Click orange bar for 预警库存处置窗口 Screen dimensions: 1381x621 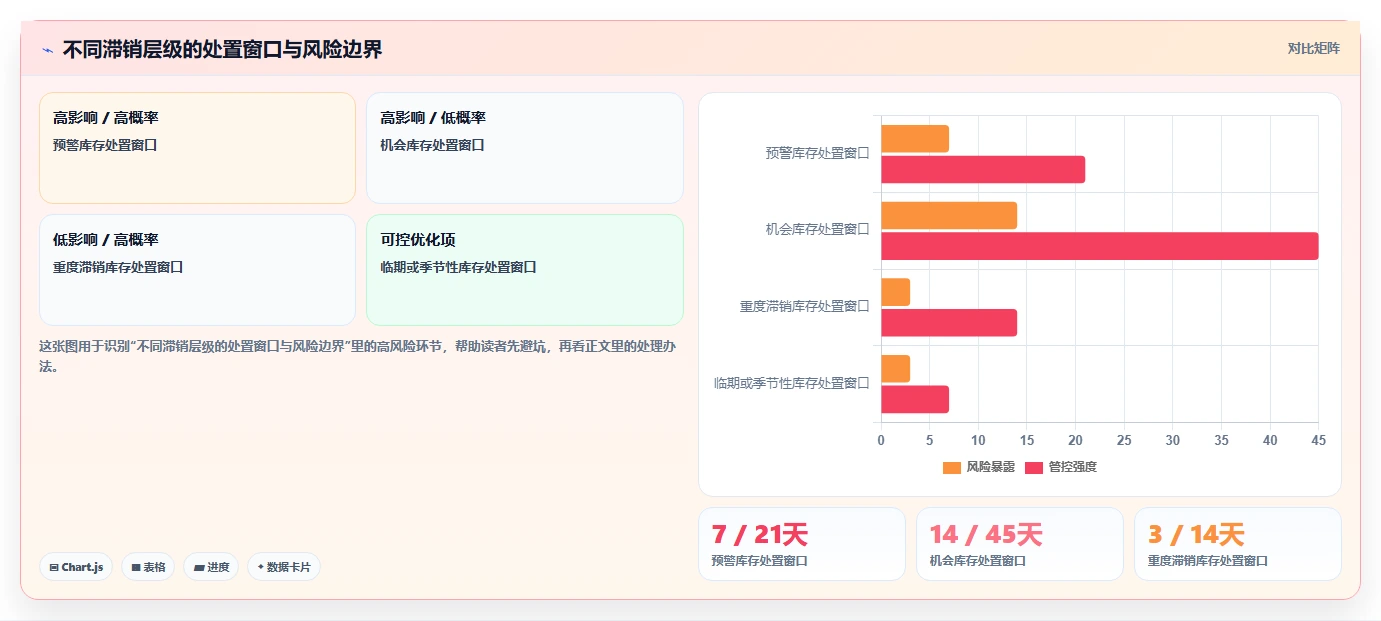coord(915,139)
